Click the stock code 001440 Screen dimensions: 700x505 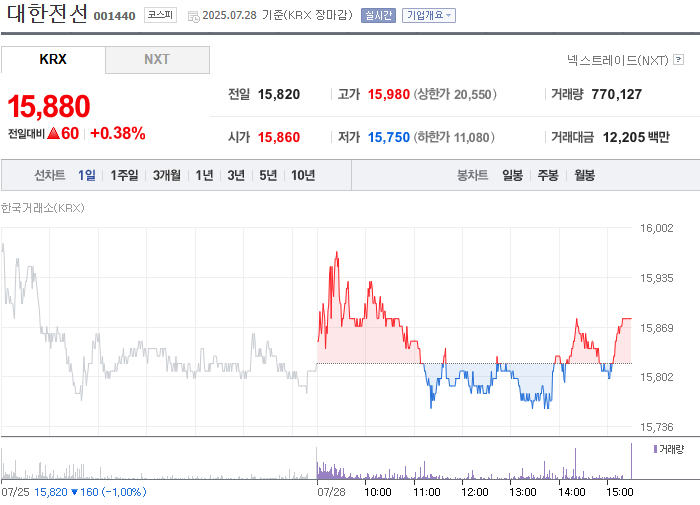(x=114, y=16)
